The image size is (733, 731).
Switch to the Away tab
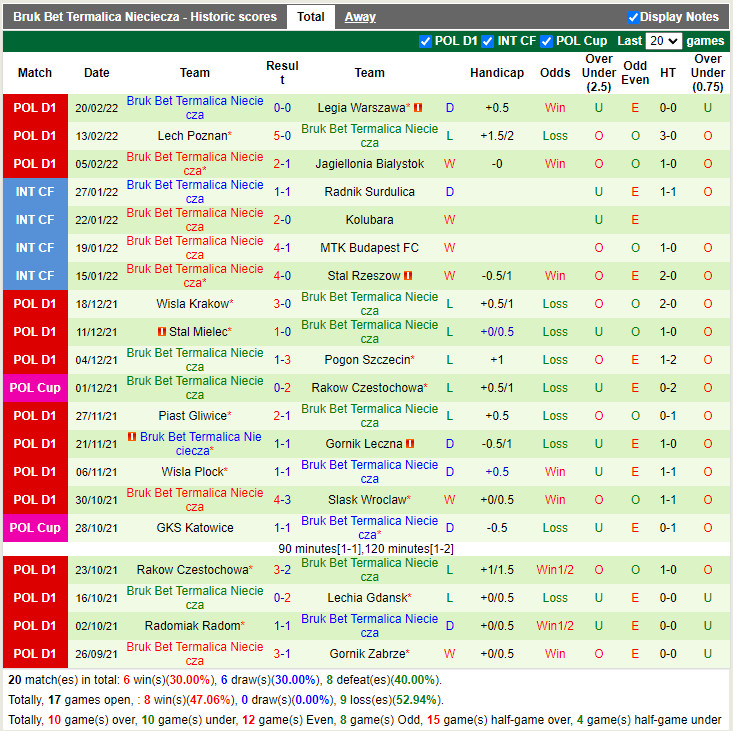point(360,17)
